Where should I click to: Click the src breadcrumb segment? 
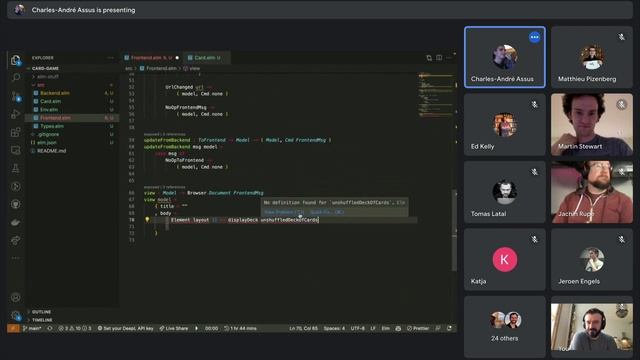pyautogui.click(x=129, y=69)
